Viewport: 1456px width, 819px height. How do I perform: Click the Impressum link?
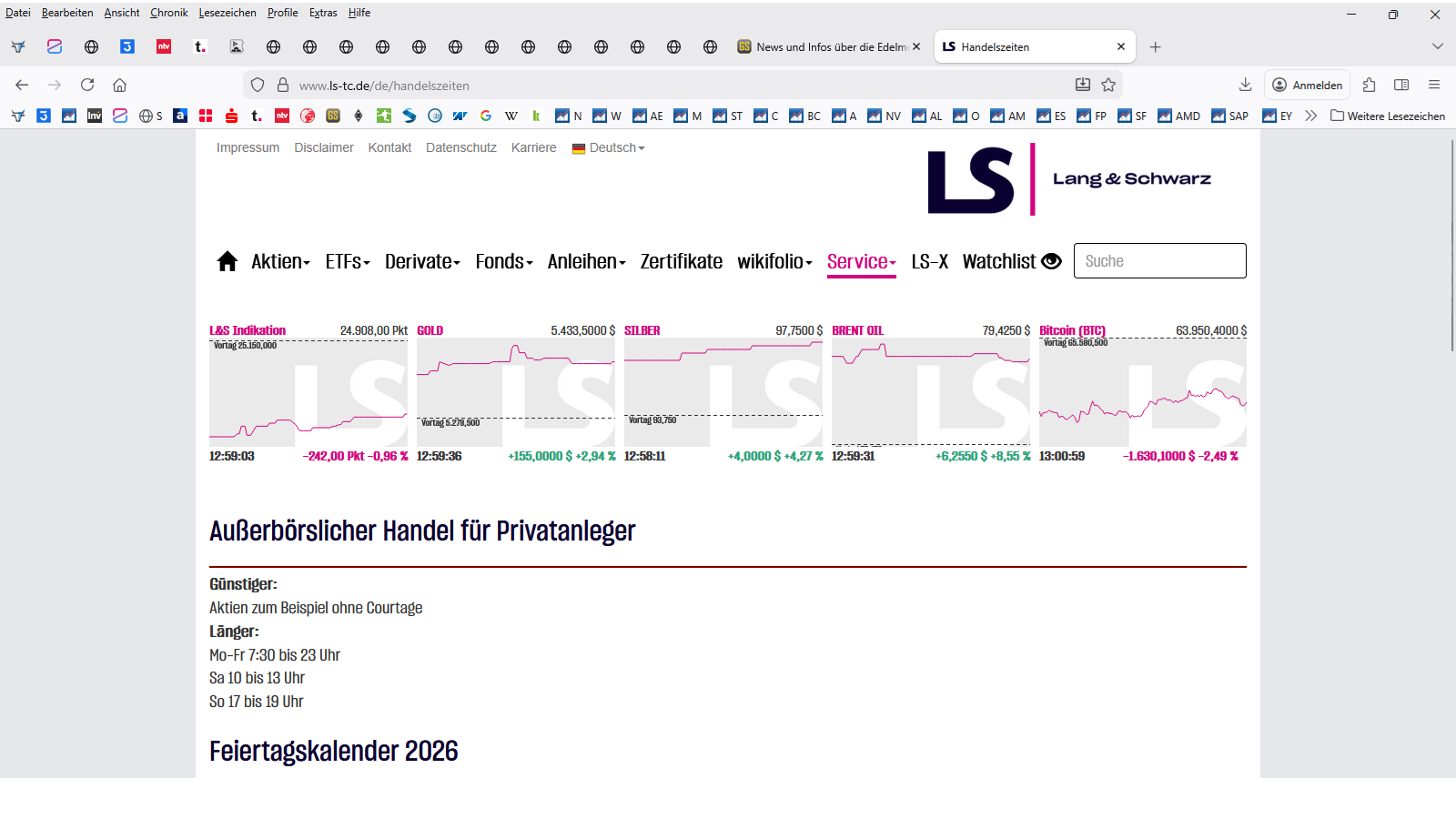(248, 148)
